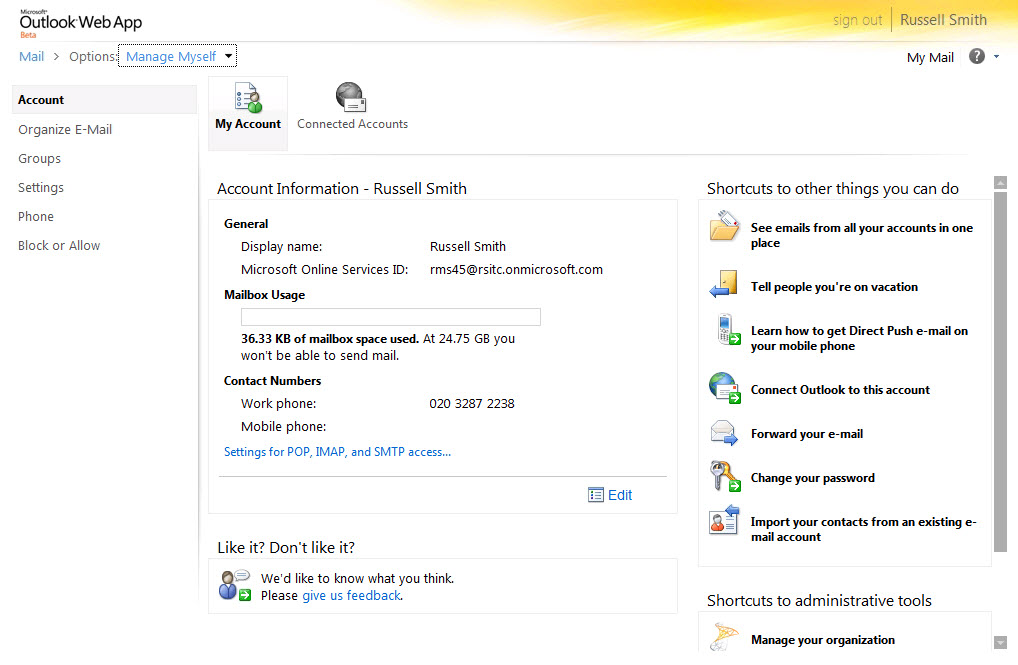Viewport: 1018px width, 665px height.
Task: Expand the Manage Myself dropdown
Action: (x=229, y=57)
